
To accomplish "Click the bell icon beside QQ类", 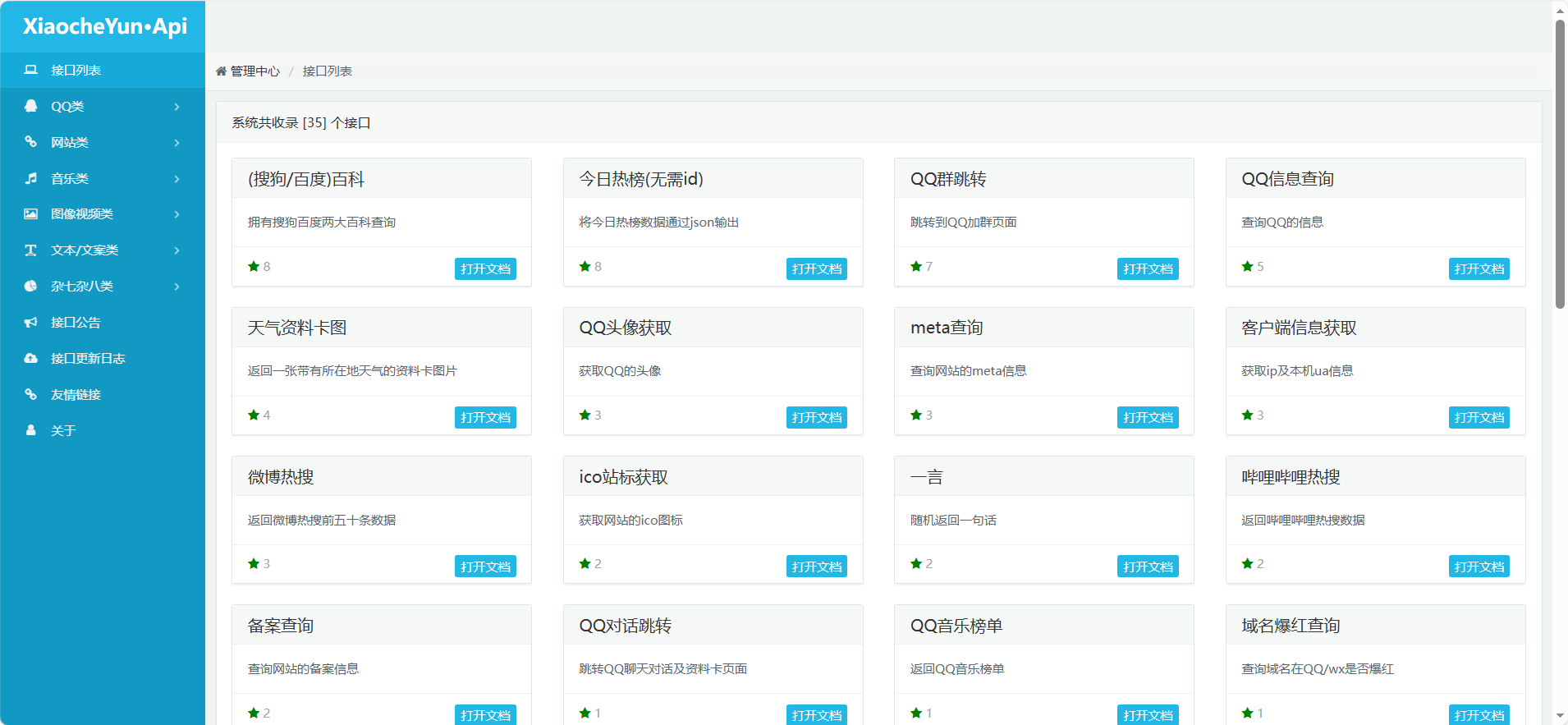I will click(x=31, y=106).
